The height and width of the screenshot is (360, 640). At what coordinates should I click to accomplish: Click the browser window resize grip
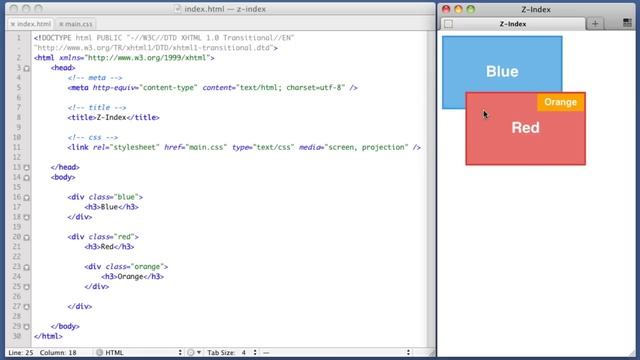pyautogui.click(x=632, y=352)
